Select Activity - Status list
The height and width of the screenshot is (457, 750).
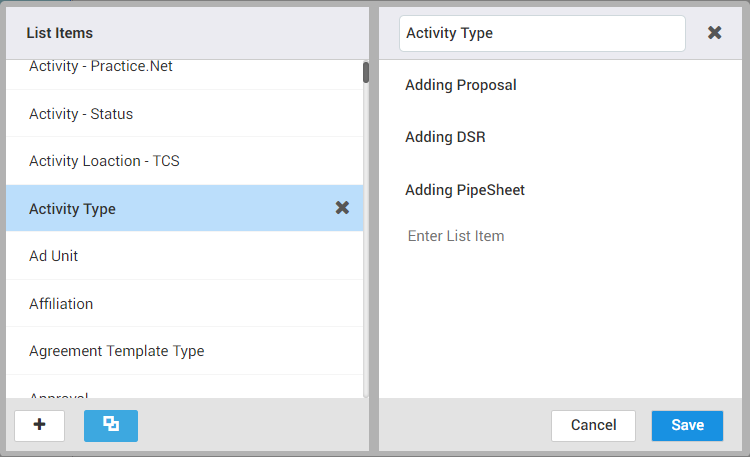coord(81,114)
